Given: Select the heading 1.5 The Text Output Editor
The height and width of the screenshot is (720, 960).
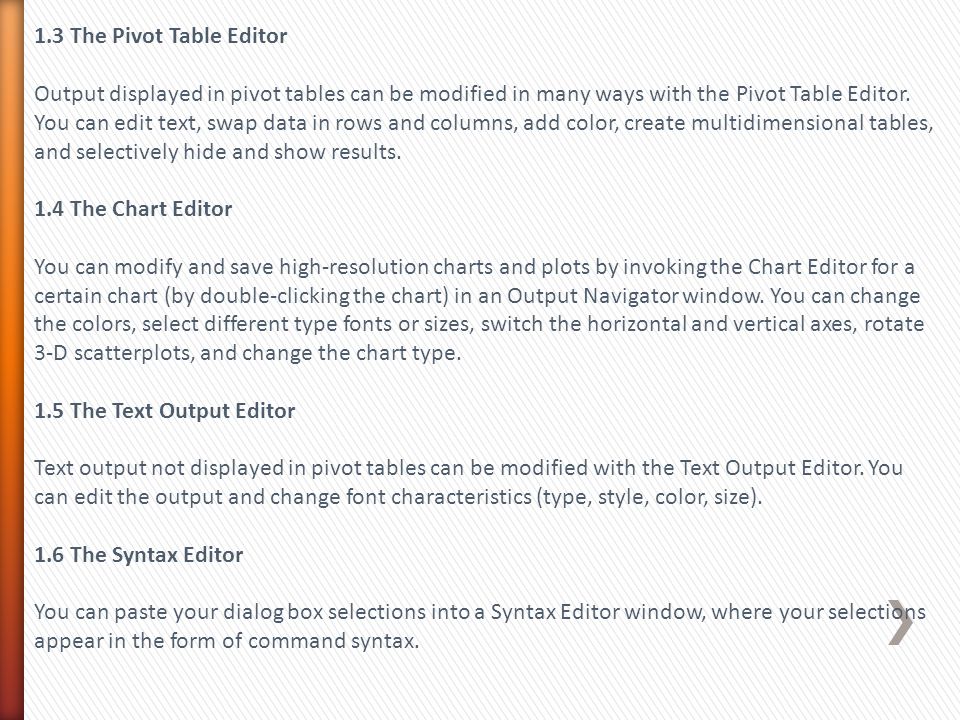Looking at the screenshot, I should point(165,410).
